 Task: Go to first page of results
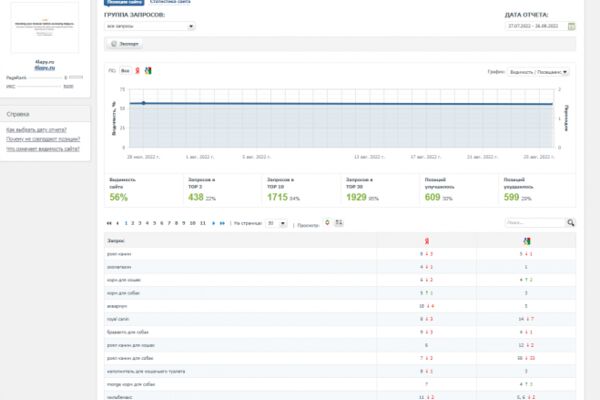coord(109,223)
